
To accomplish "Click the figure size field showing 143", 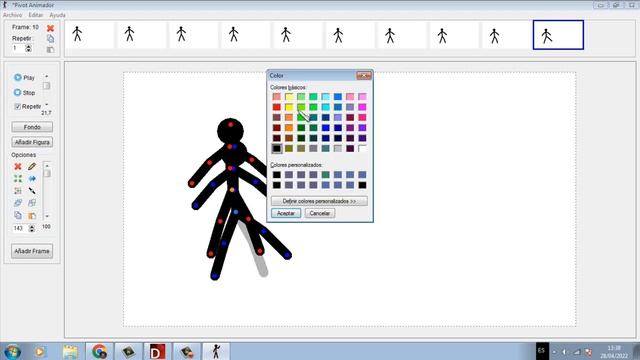I will pyautogui.click(x=20, y=229).
